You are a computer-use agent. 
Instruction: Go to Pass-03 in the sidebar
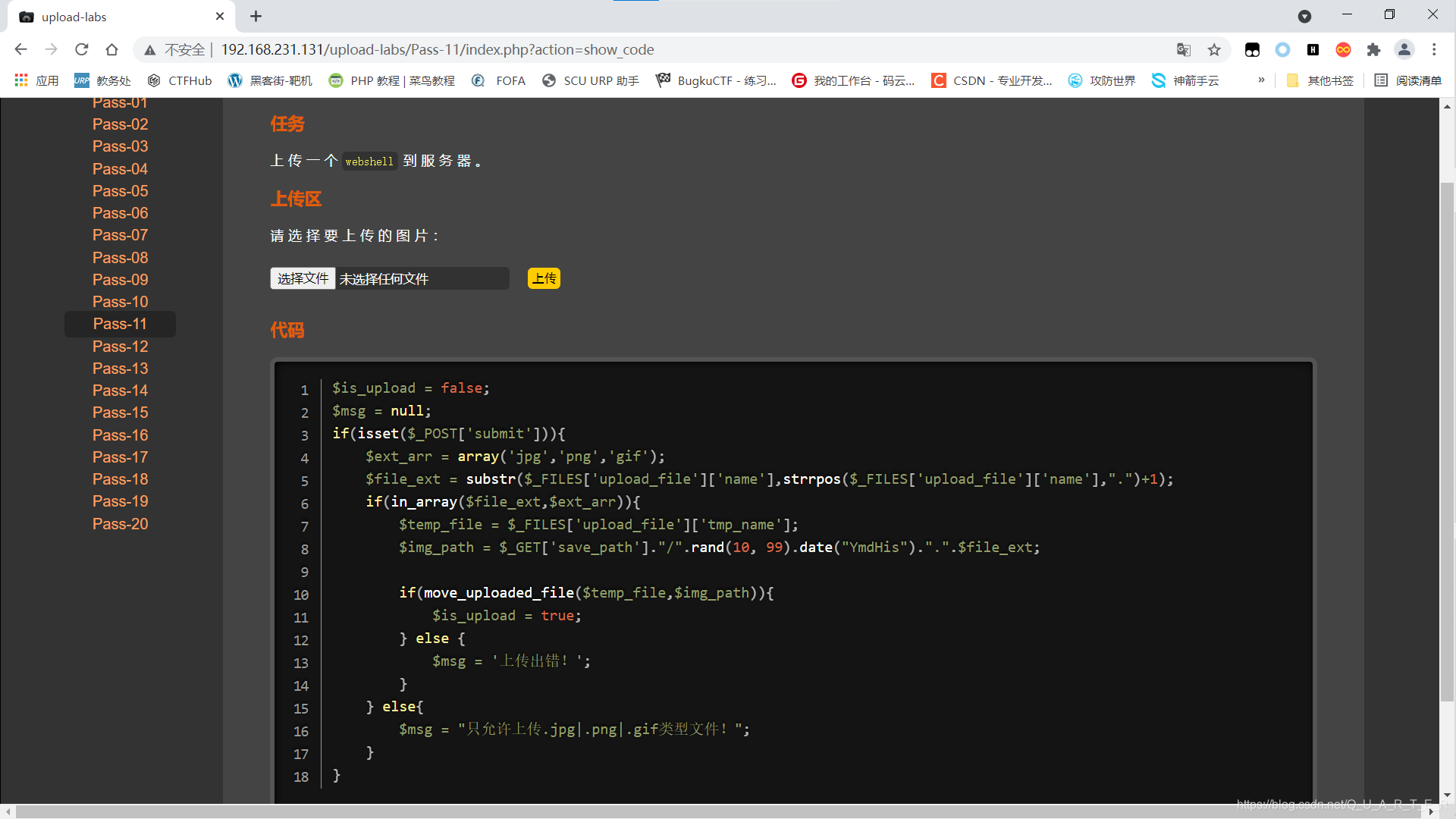click(x=120, y=146)
